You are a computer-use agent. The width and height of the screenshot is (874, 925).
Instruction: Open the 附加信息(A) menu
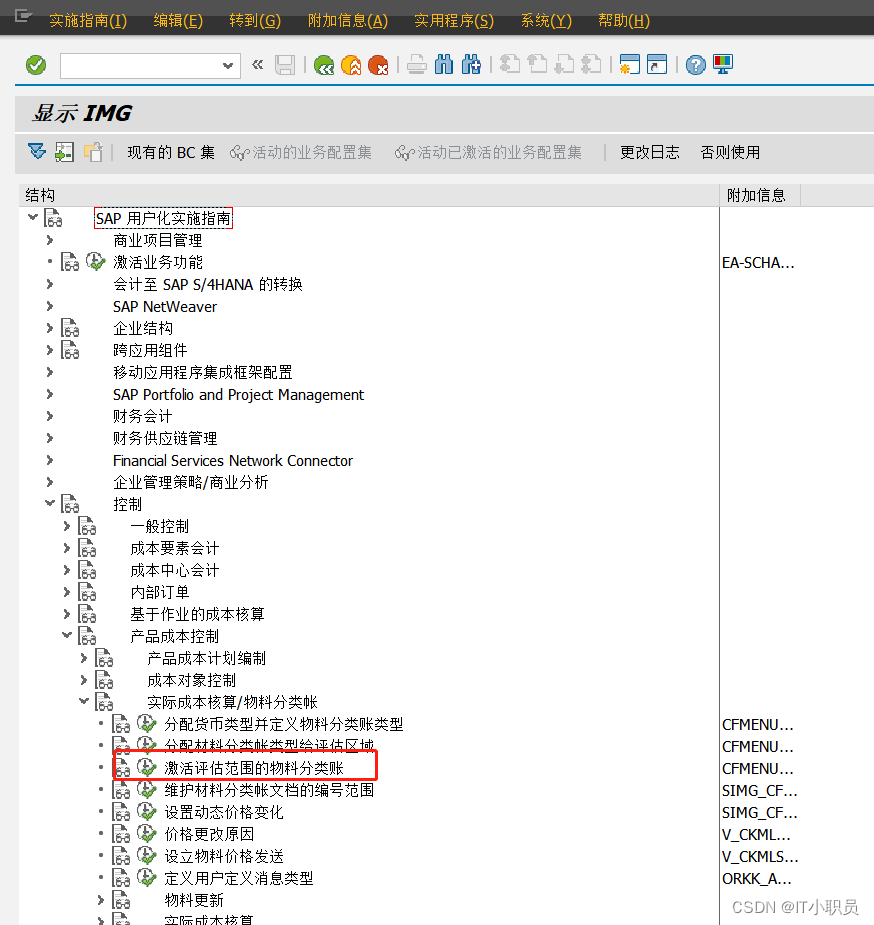pos(348,21)
